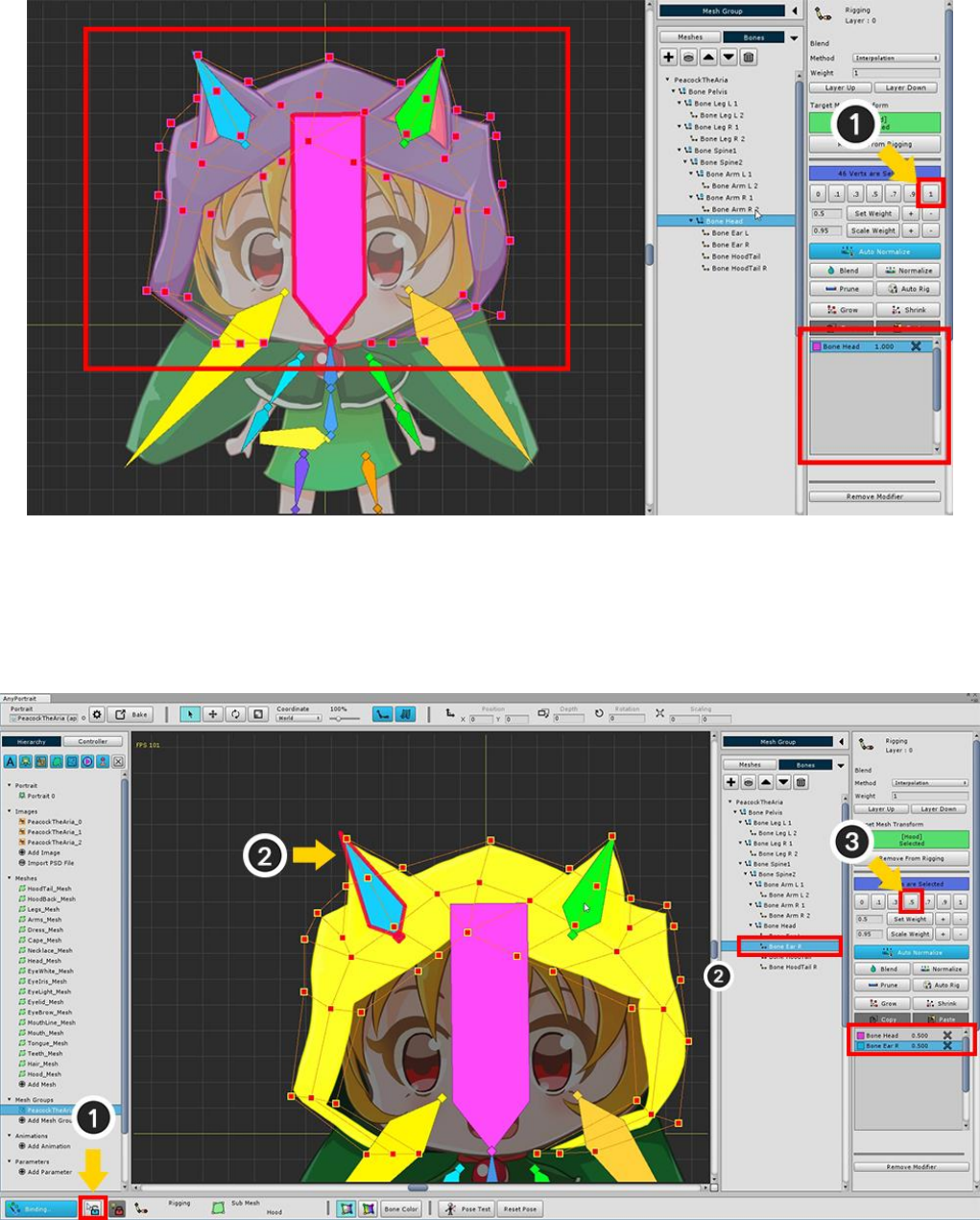
Task: Click trash delete icon in lower bone list
Action: tap(801, 782)
